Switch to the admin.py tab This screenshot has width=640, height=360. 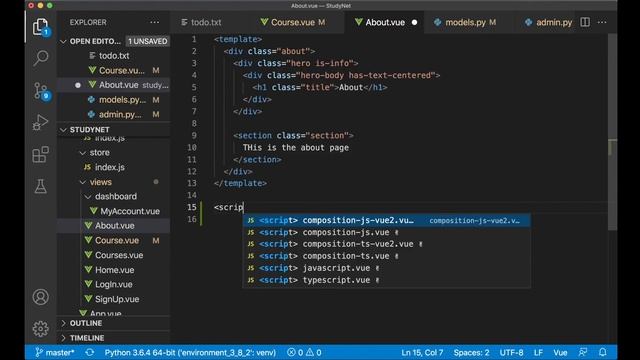click(549, 22)
